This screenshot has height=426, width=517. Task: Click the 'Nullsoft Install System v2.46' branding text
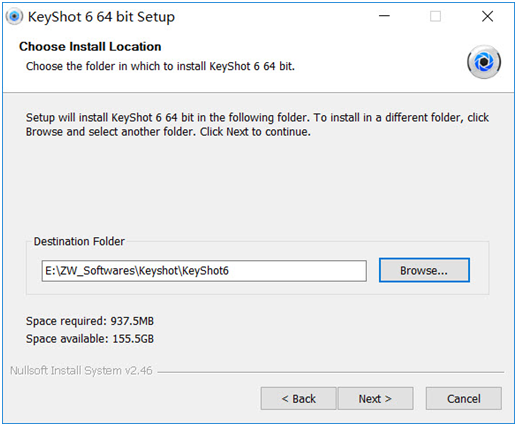coord(81,371)
